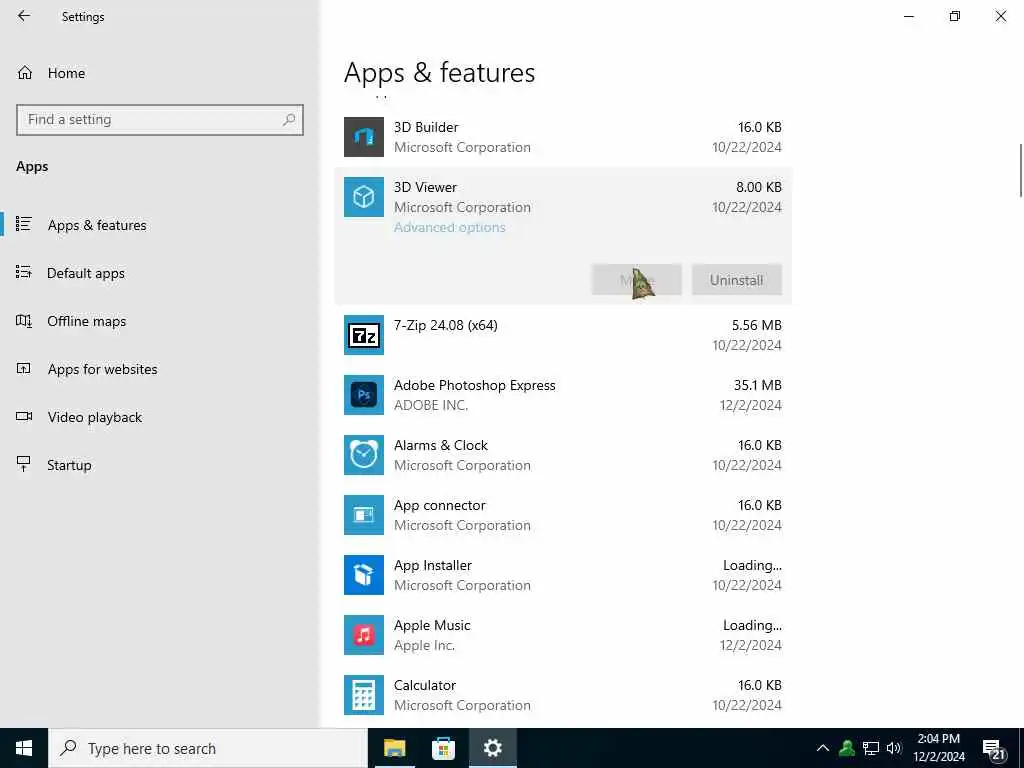Select the 3D Builder entry name
Viewport: 1024px width, 768px height.
coord(426,127)
